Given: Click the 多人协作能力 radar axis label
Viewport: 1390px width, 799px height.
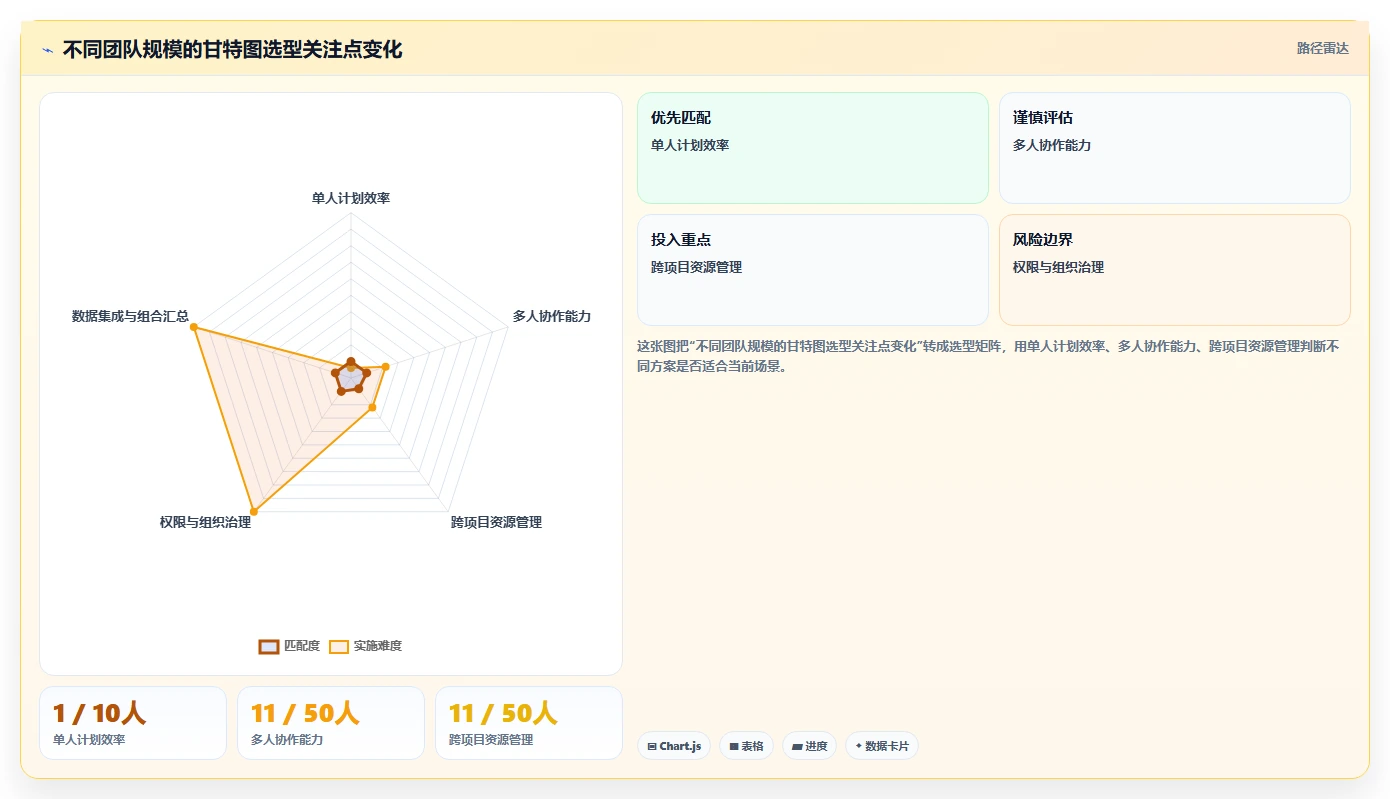Looking at the screenshot, I should tap(552, 316).
